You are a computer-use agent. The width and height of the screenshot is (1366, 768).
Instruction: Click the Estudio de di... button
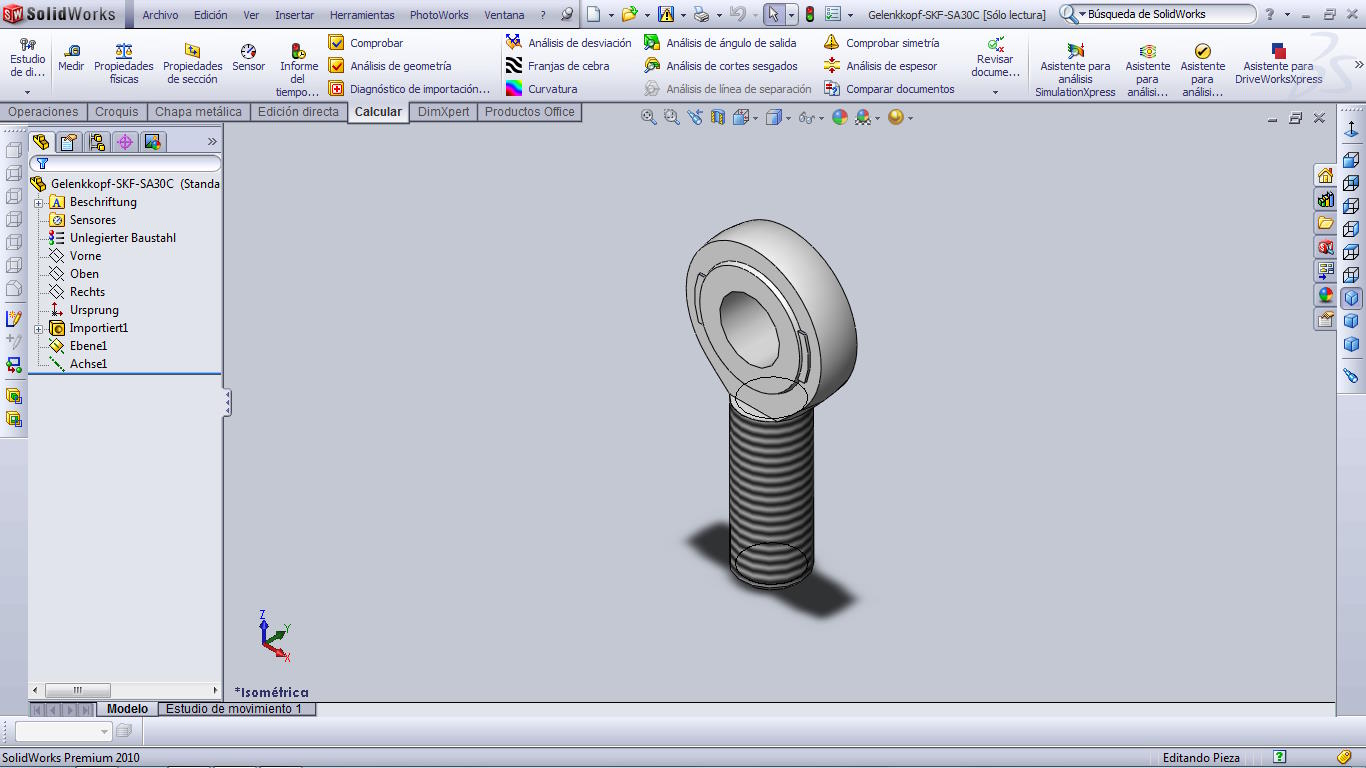pos(27,58)
